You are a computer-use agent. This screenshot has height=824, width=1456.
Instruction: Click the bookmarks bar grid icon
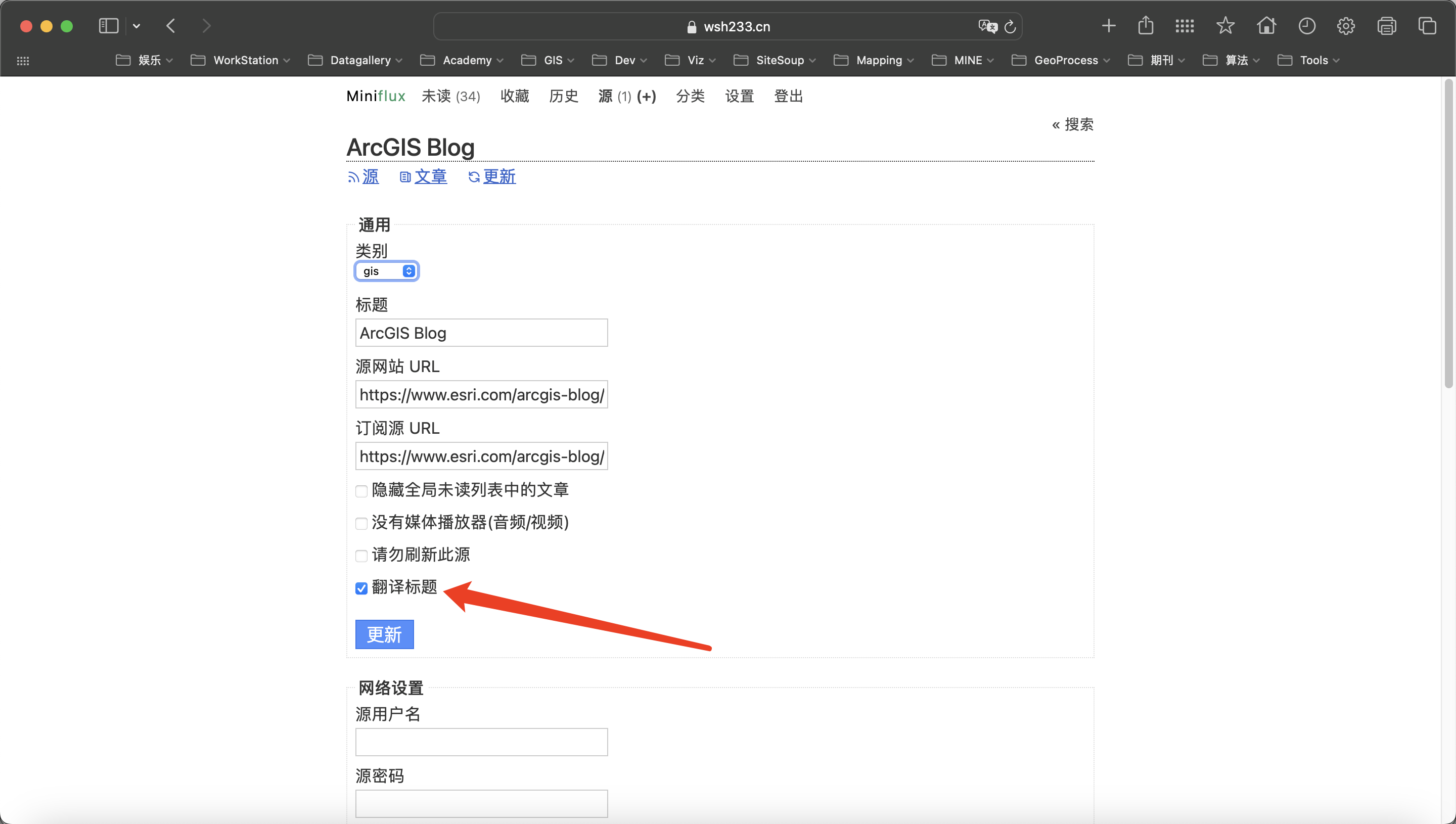coord(23,61)
